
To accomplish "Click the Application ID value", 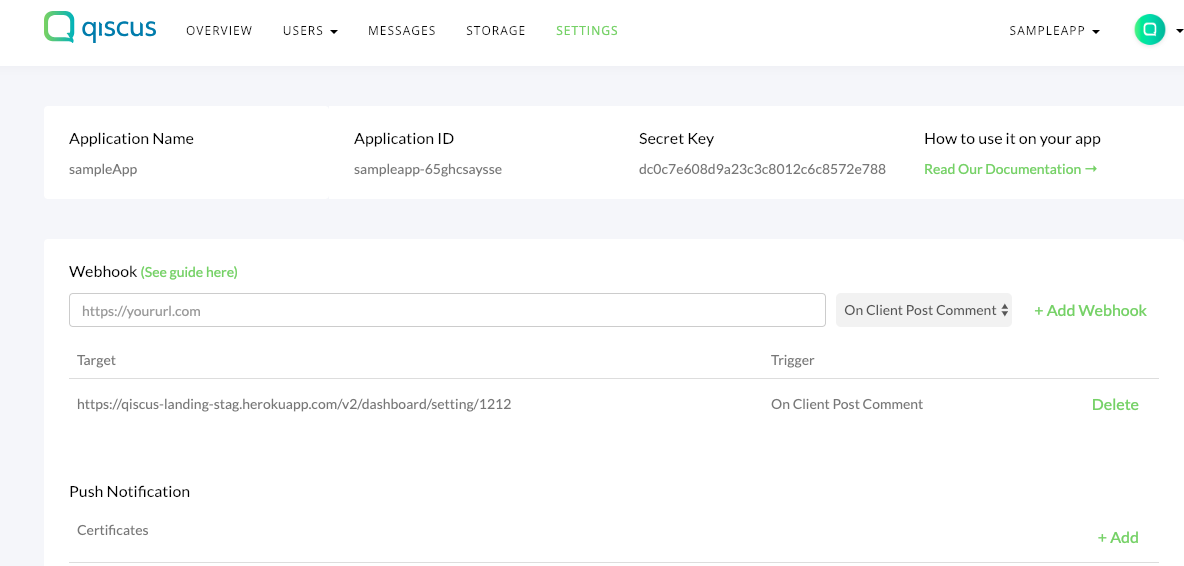I will tap(428, 170).
